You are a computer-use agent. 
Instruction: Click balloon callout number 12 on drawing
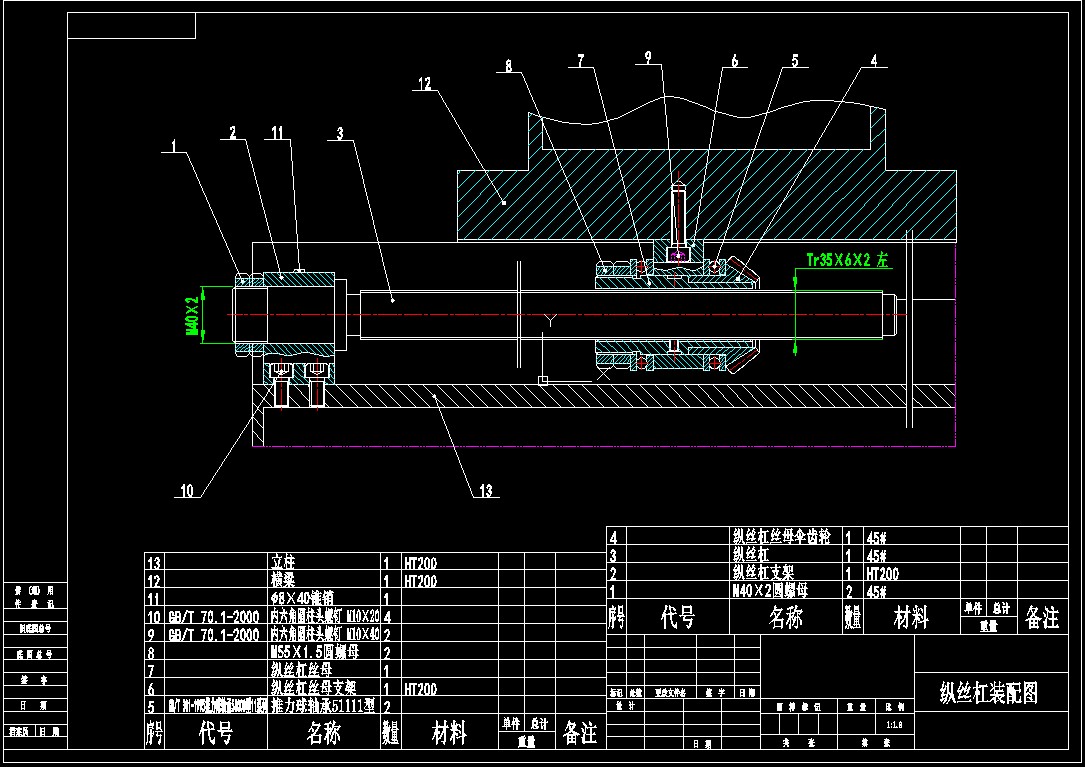pos(424,84)
